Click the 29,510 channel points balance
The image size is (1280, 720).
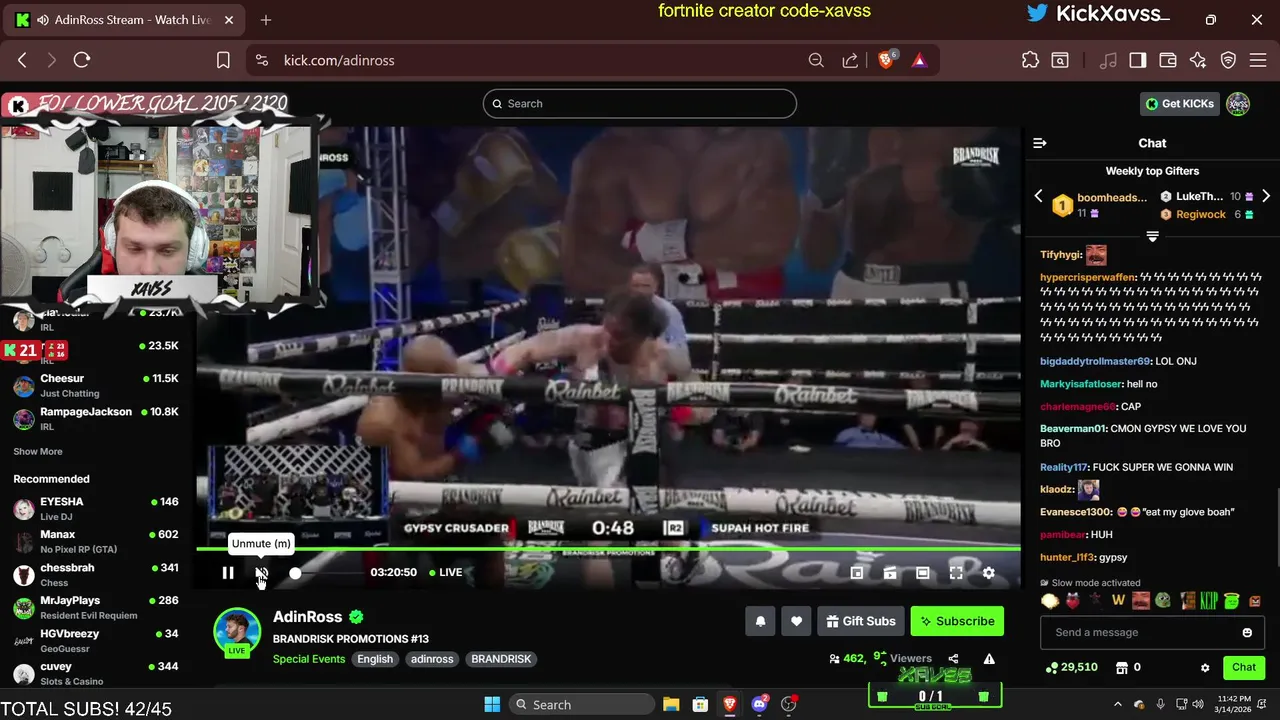pos(1071,667)
